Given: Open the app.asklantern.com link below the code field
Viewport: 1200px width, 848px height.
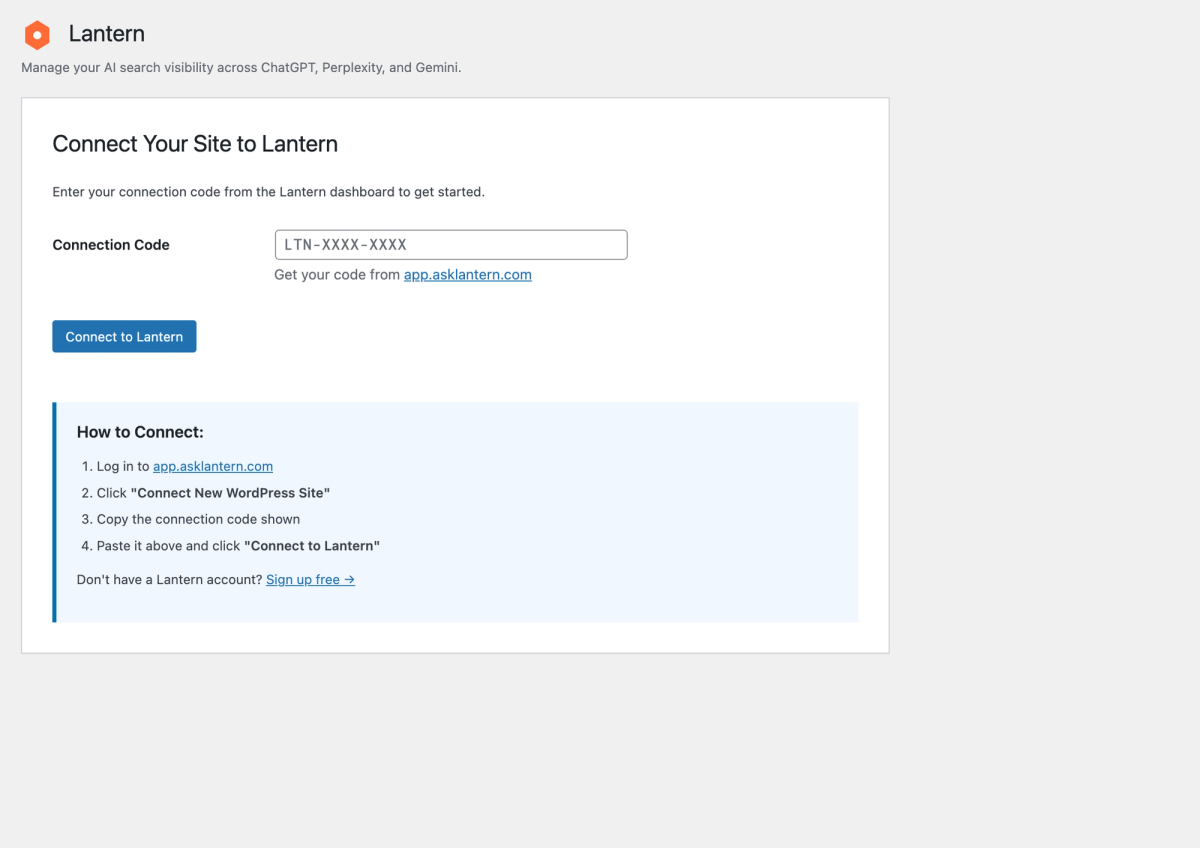Looking at the screenshot, I should click(x=467, y=274).
